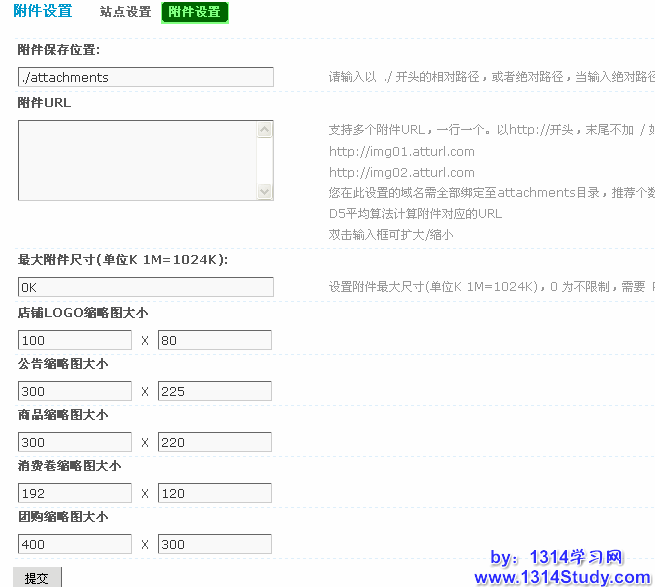Viewport: 655px width, 587px height.
Task: Select the 店铺LOGO缩略图 width field (100)
Action: pyautogui.click(x=75, y=340)
